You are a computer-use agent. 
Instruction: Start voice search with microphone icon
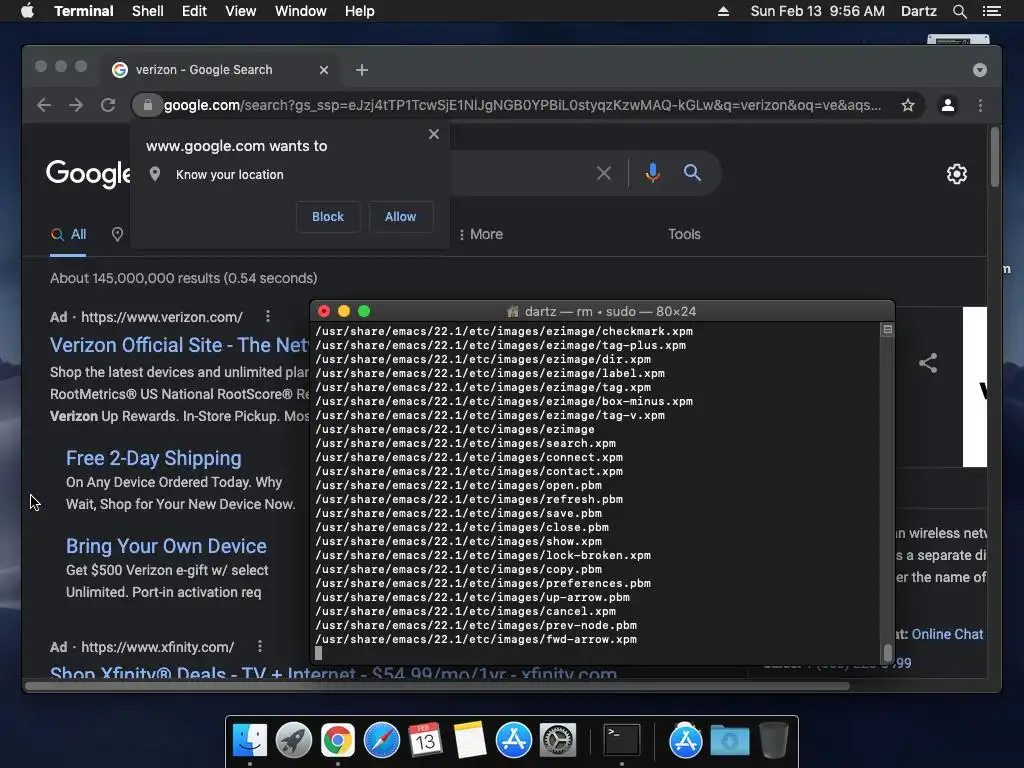pos(652,173)
